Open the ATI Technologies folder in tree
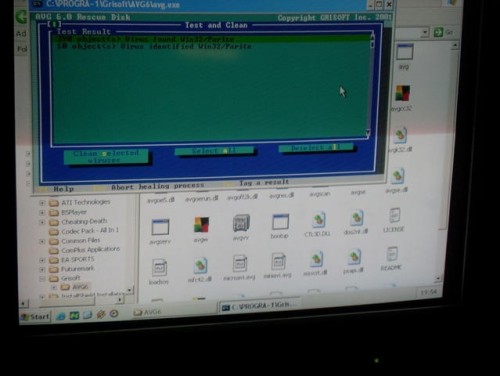 86,202
